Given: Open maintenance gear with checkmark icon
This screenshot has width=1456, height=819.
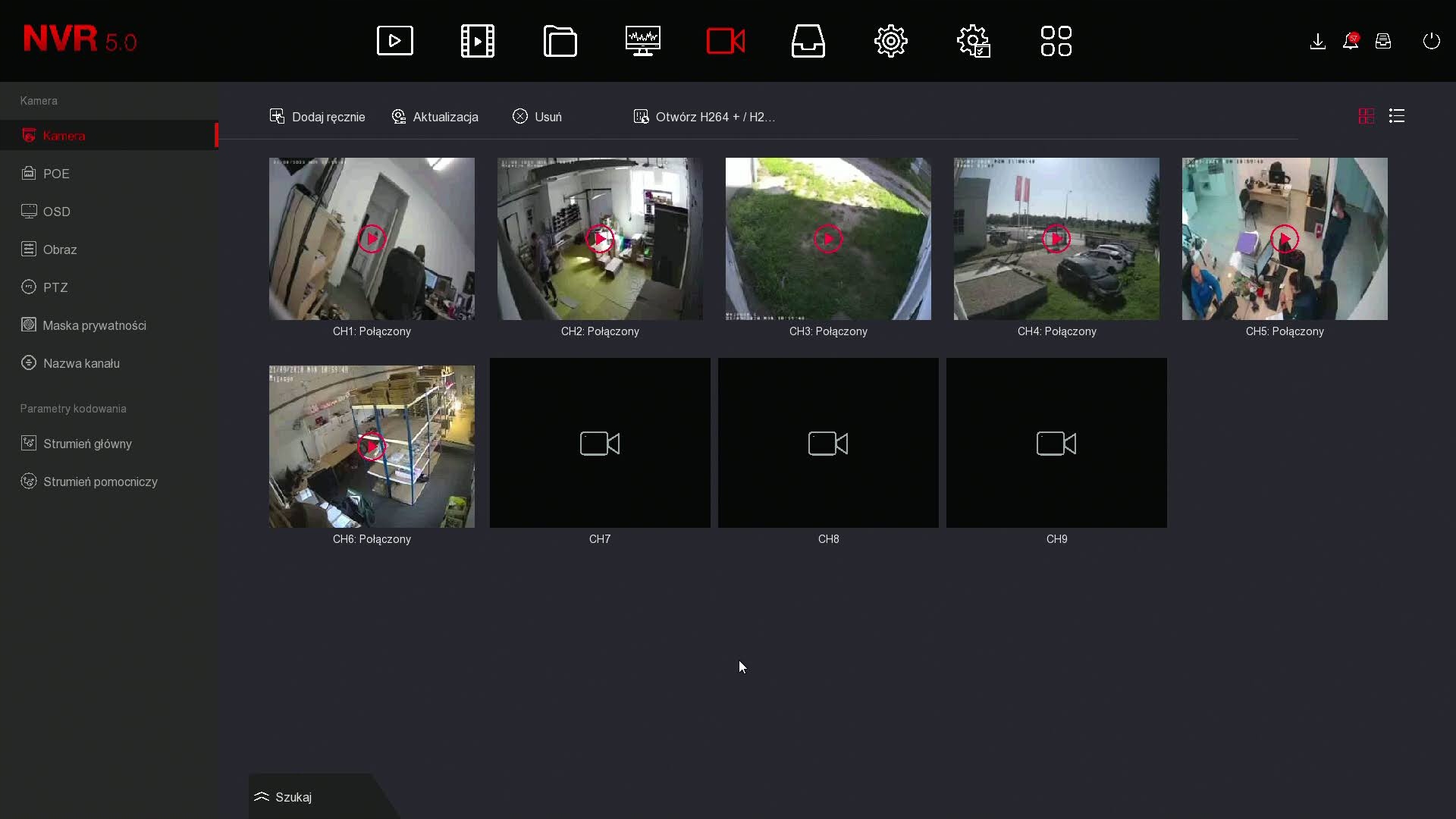Looking at the screenshot, I should point(974,41).
